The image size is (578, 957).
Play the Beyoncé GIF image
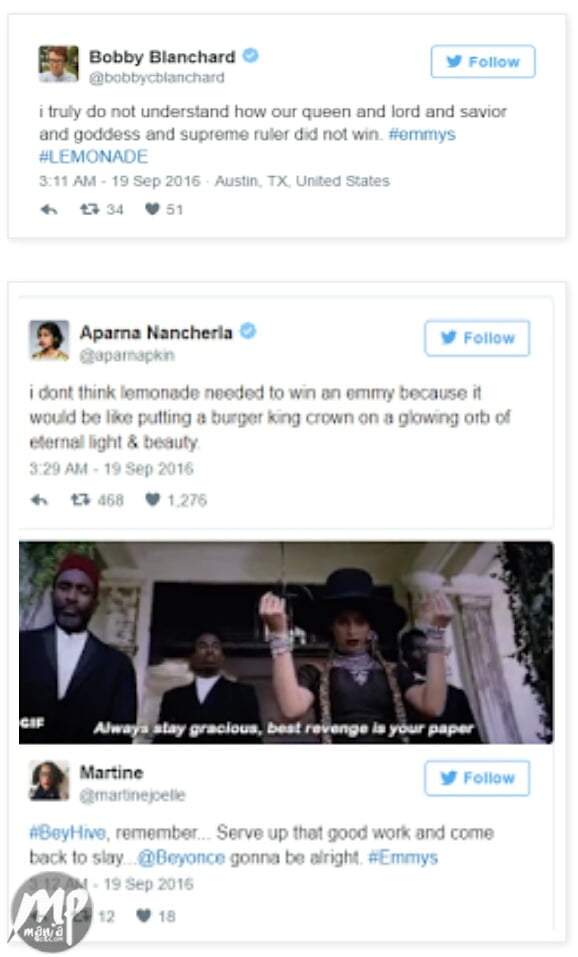pyautogui.click(x=286, y=643)
